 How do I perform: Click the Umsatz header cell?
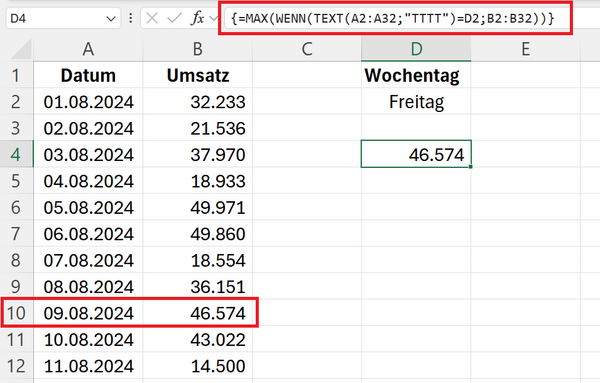(197, 75)
